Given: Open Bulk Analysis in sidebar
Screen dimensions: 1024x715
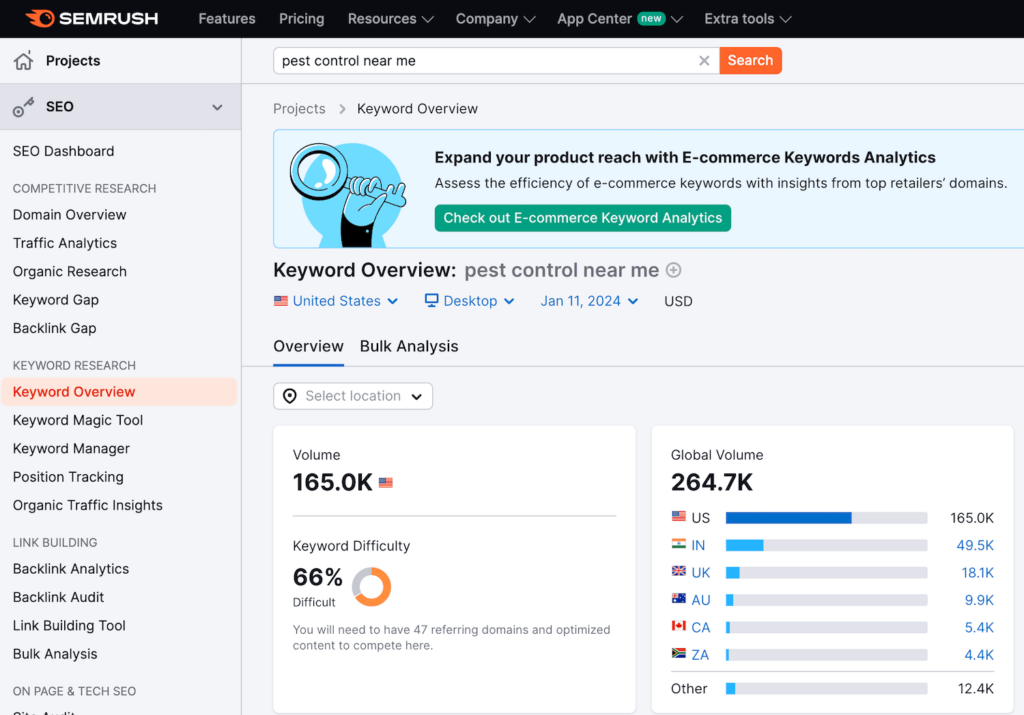Looking at the screenshot, I should tap(55, 654).
